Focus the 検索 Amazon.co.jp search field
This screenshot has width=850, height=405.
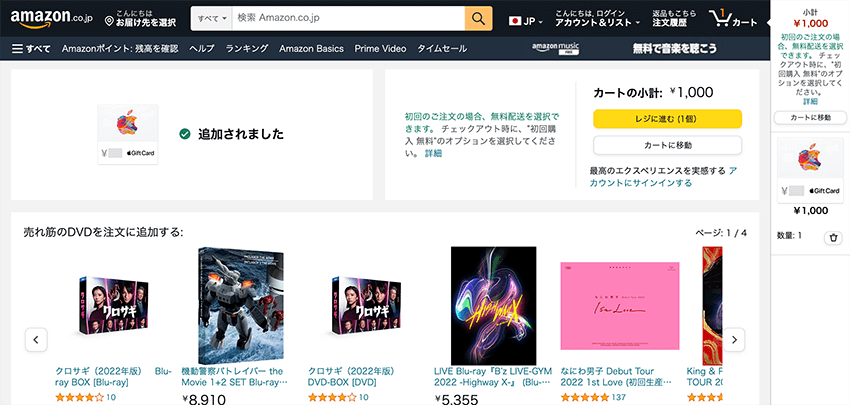click(x=348, y=18)
